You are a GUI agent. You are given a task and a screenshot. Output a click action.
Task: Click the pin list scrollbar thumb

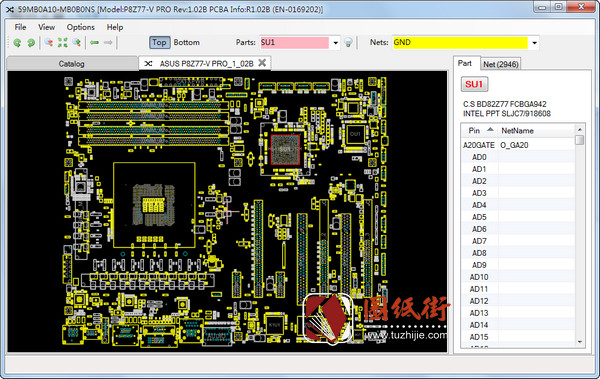[x=580, y=140]
